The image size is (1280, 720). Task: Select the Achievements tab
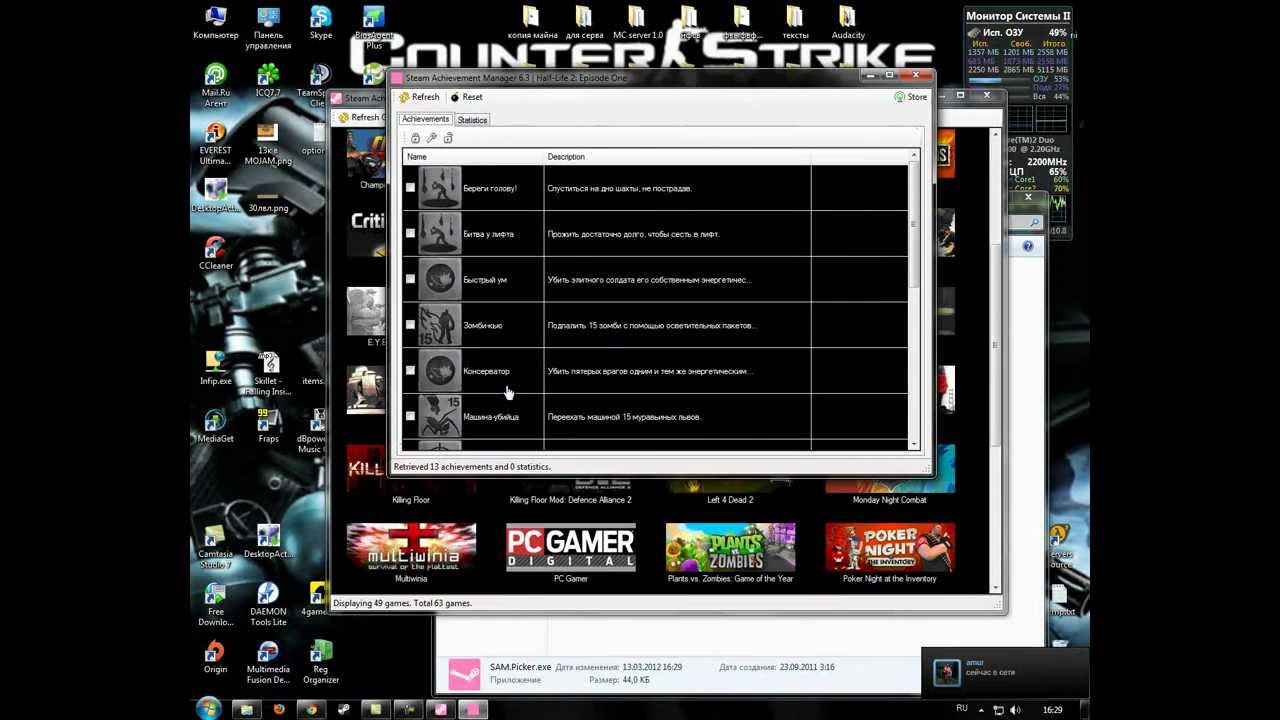[x=426, y=119]
